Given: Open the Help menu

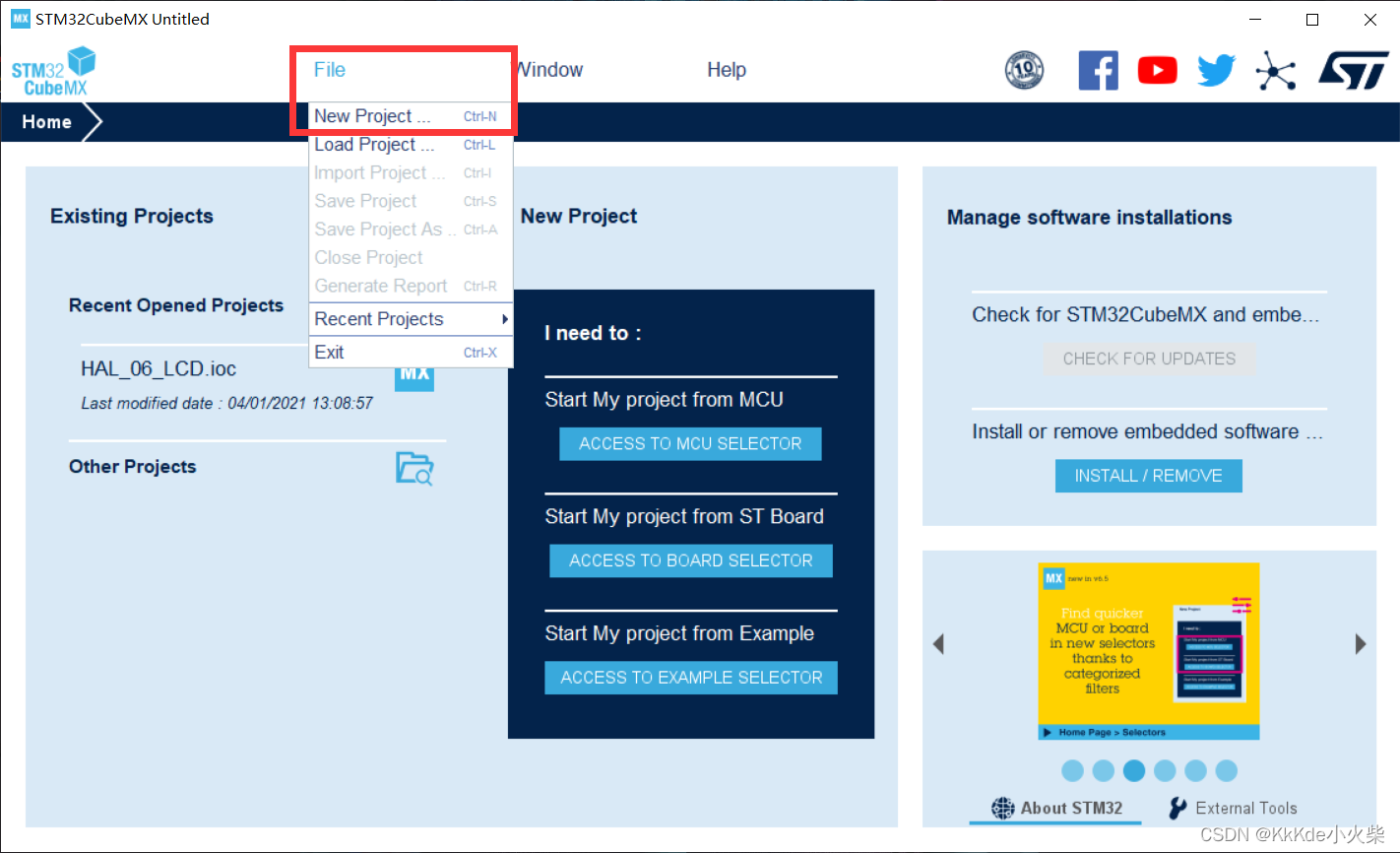Looking at the screenshot, I should point(727,70).
